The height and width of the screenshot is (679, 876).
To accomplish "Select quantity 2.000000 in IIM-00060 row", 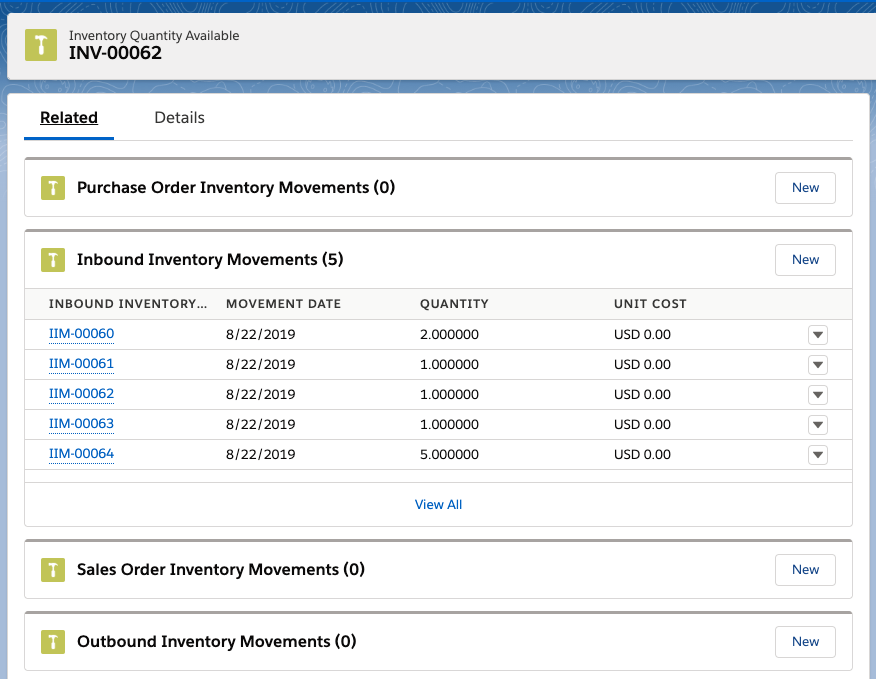I will coord(449,335).
